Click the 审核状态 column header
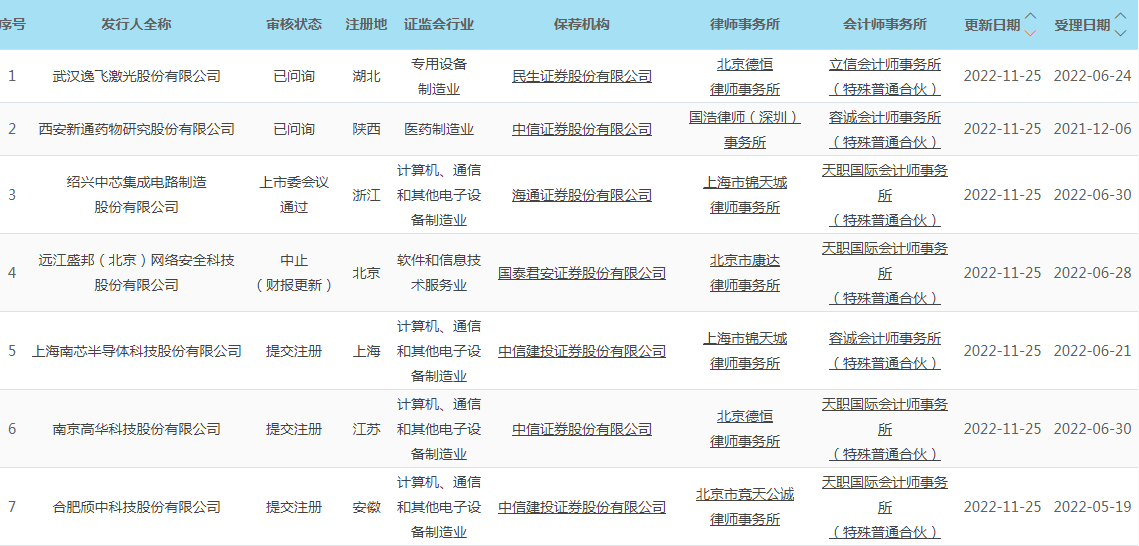 point(294,24)
